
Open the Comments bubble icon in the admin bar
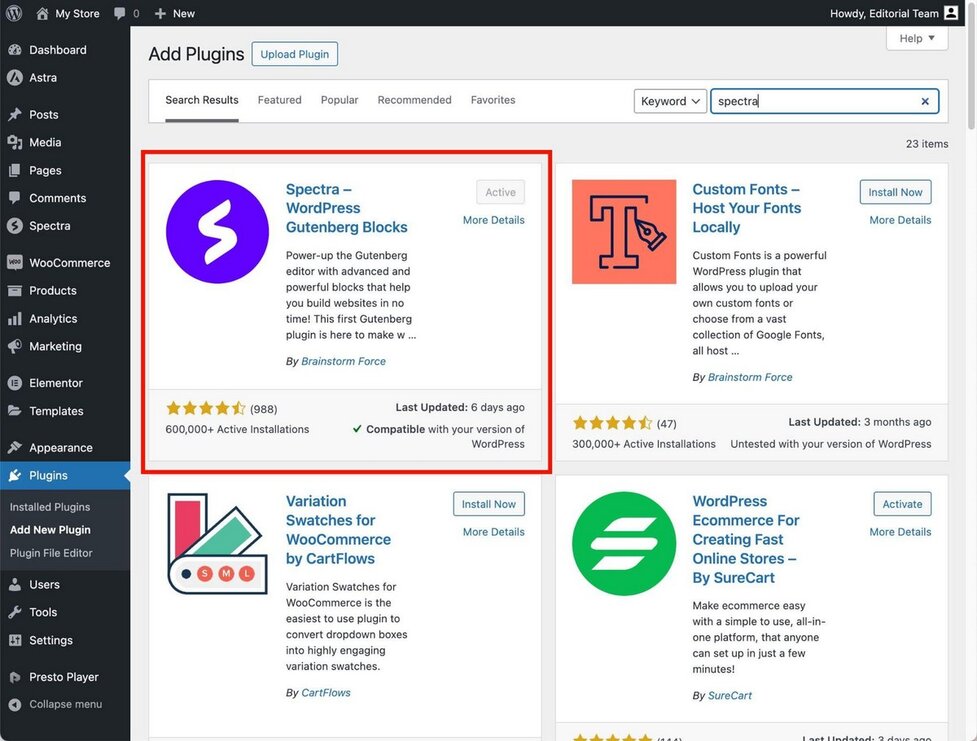coord(122,13)
